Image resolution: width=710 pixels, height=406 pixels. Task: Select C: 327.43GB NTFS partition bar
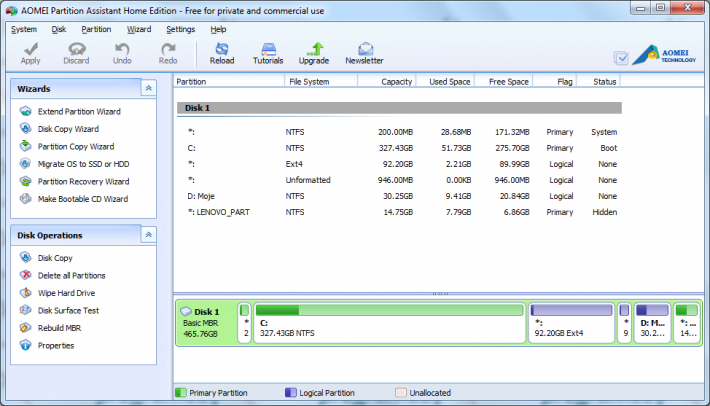(x=389, y=323)
